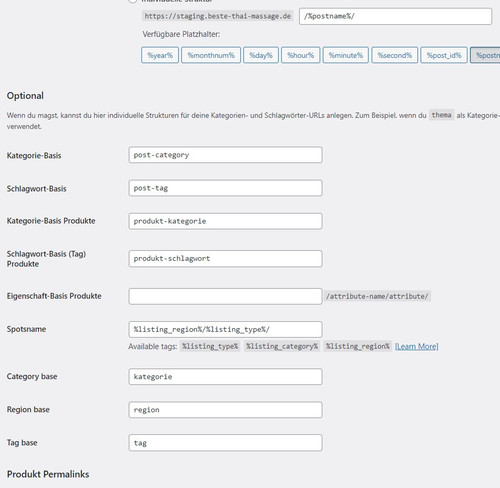The image size is (500, 488).
Task: Insert the %day% placeholder tag
Action: pos(261,55)
